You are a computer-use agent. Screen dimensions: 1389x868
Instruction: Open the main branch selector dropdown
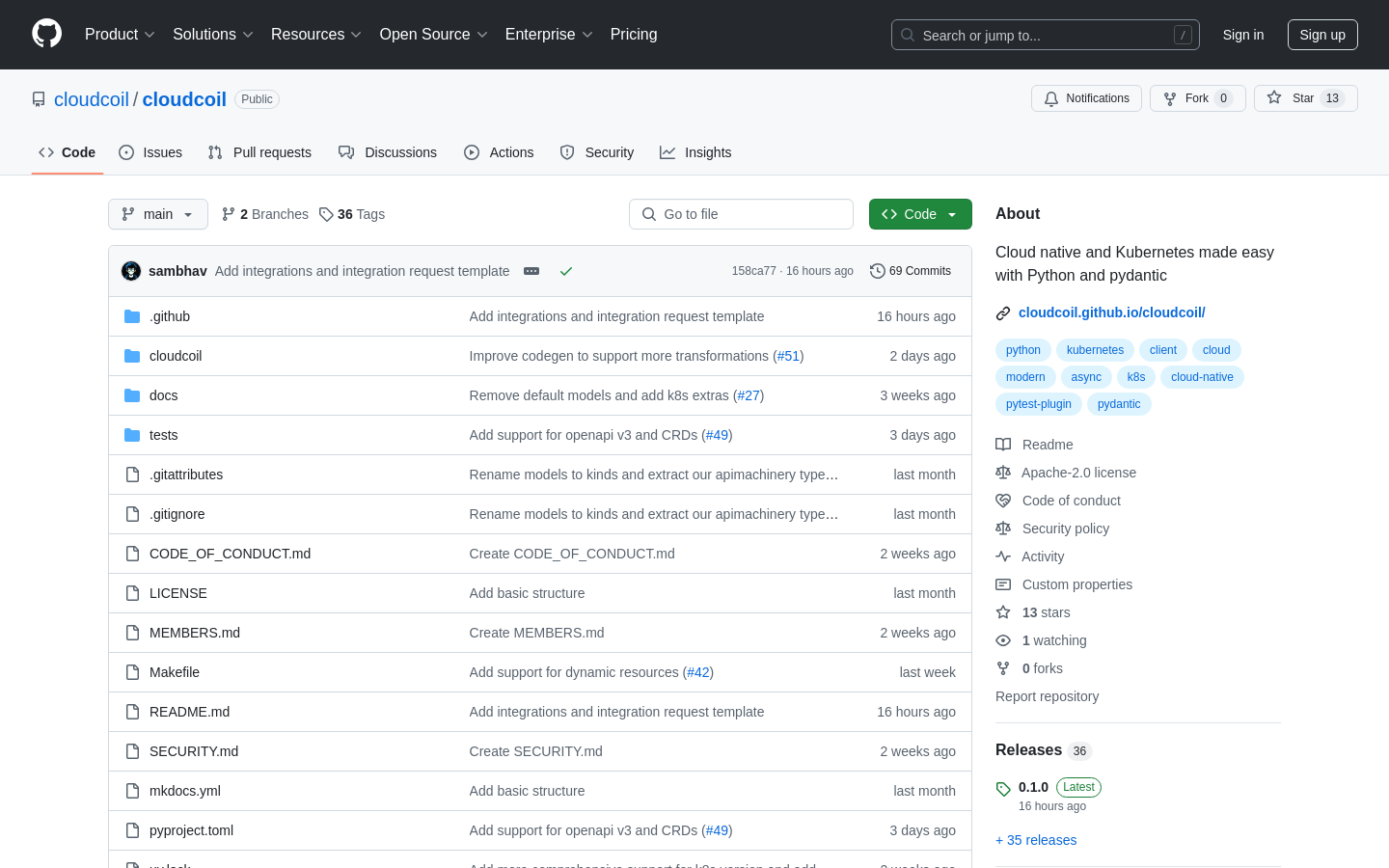(158, 214)
